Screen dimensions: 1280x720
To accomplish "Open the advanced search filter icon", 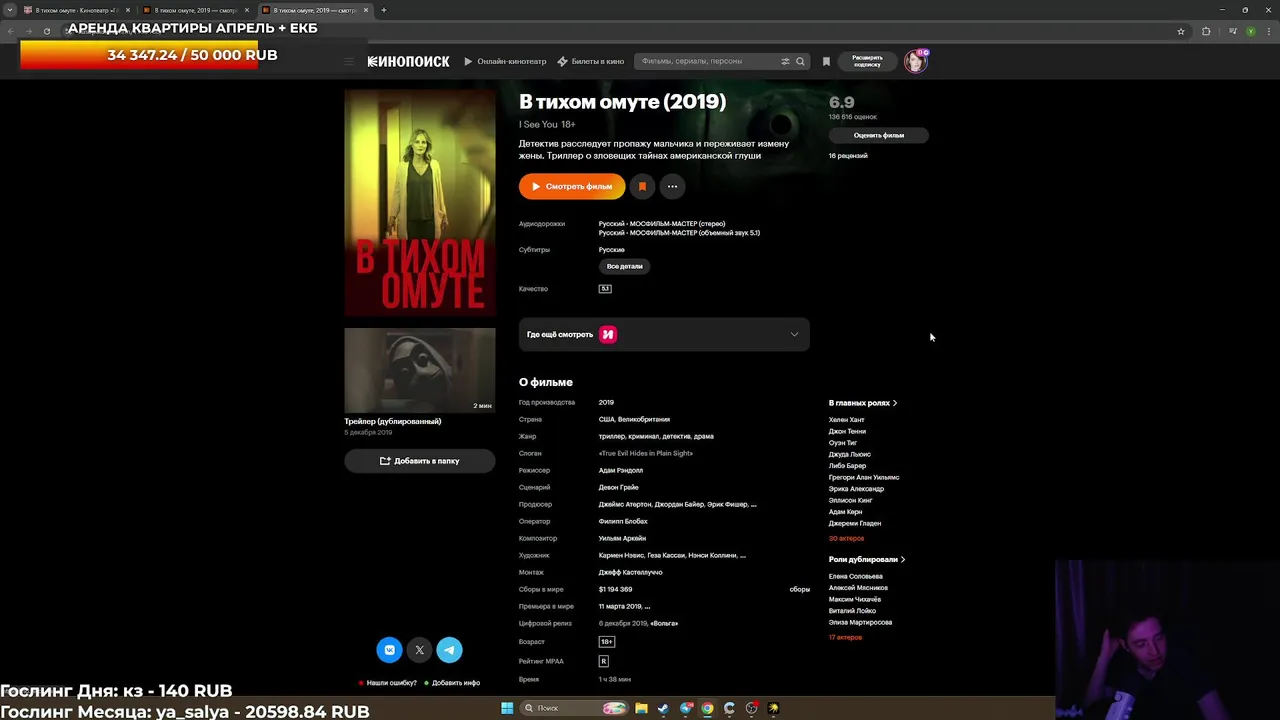I will point(785,61).
